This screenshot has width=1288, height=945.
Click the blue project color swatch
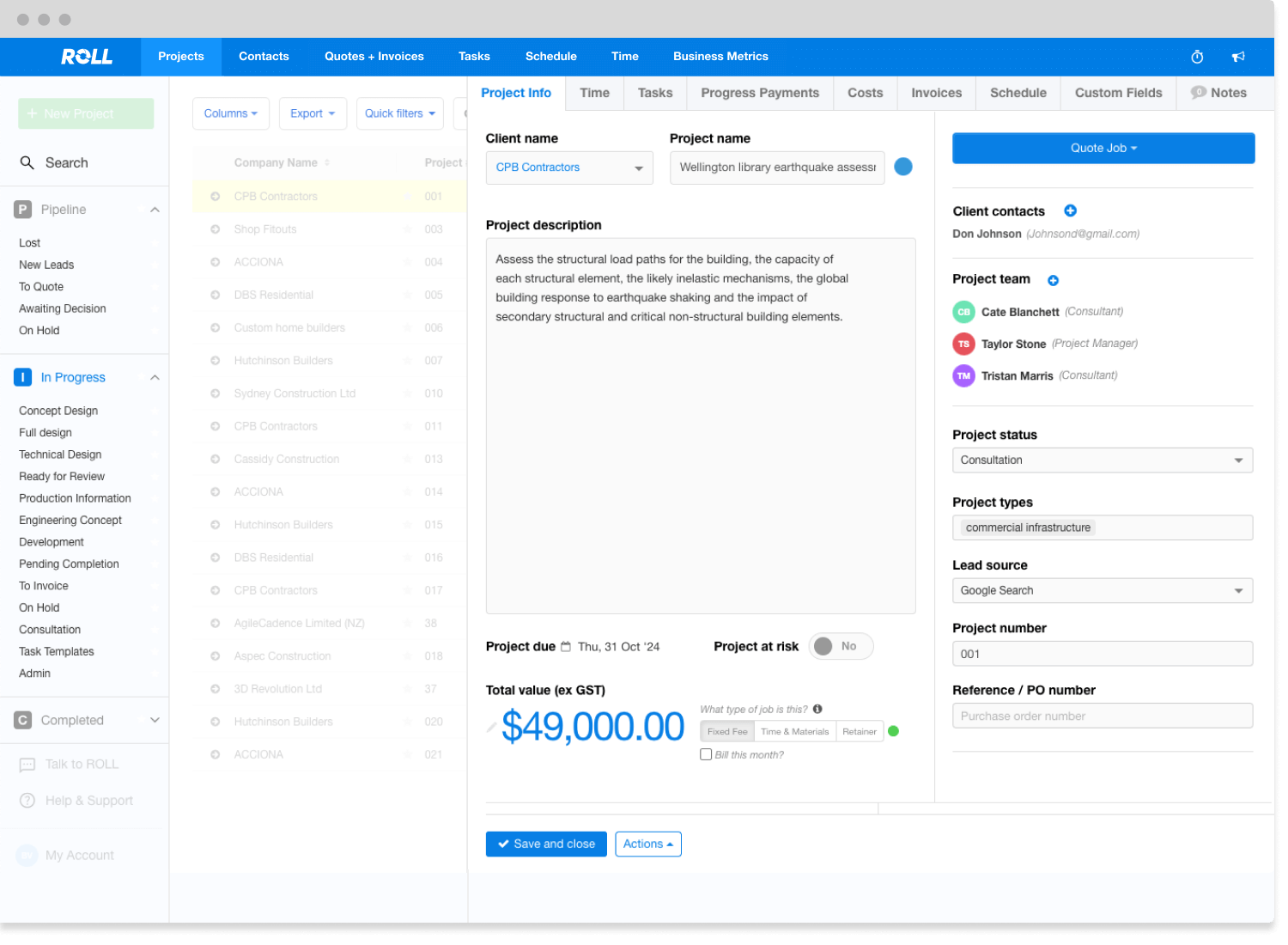click(903, 167)
